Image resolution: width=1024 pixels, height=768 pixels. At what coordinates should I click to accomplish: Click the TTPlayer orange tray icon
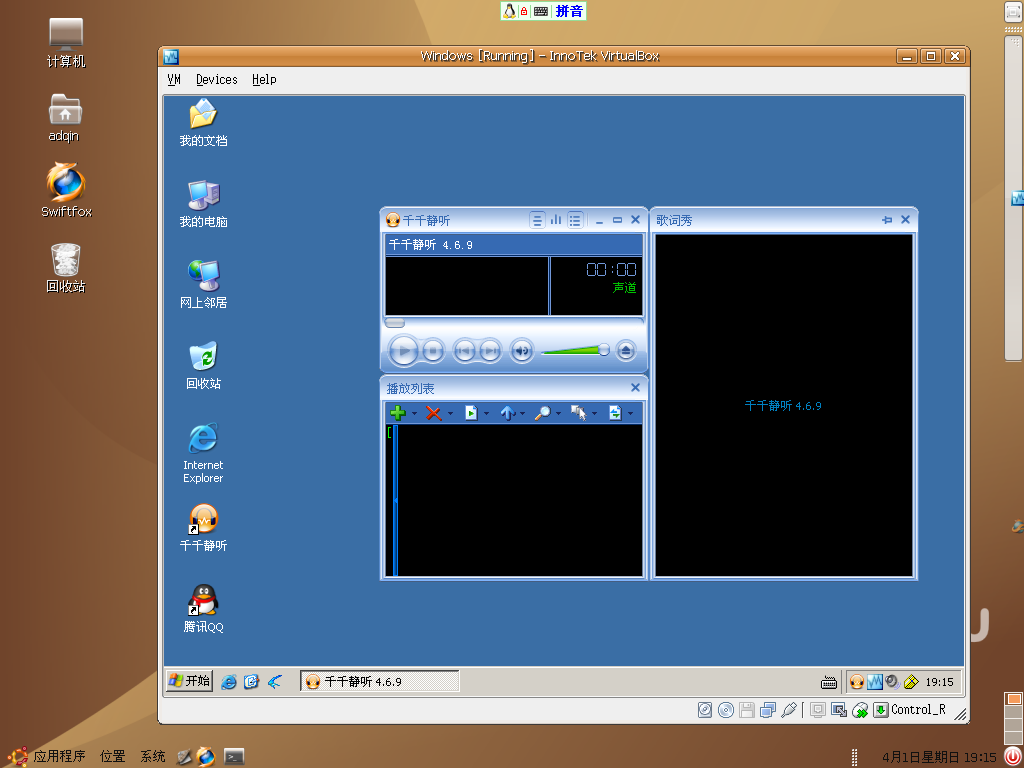856,682
